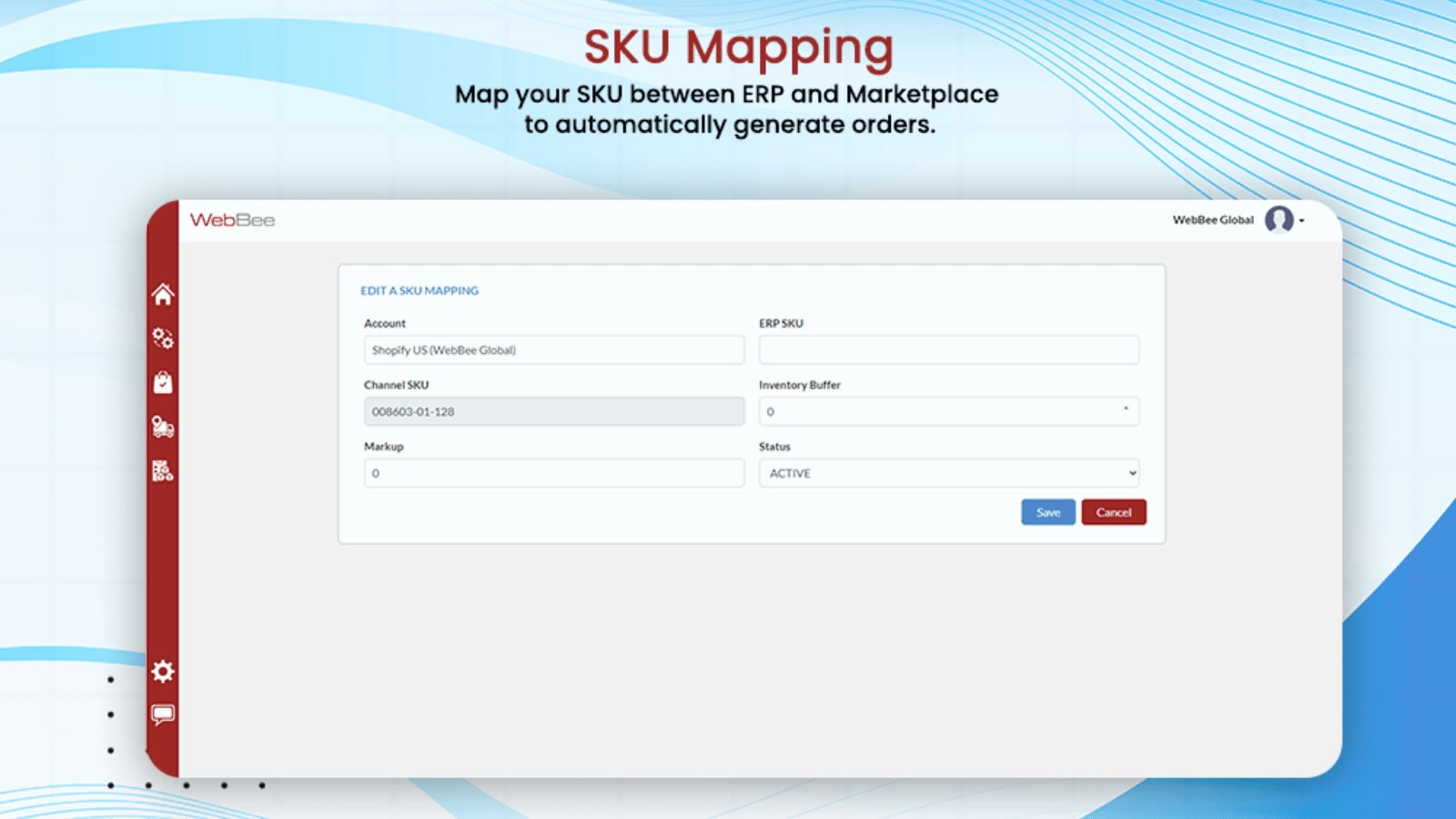
Task: Focus the empty ERP SKU field
Action: (x=949, y=349)
